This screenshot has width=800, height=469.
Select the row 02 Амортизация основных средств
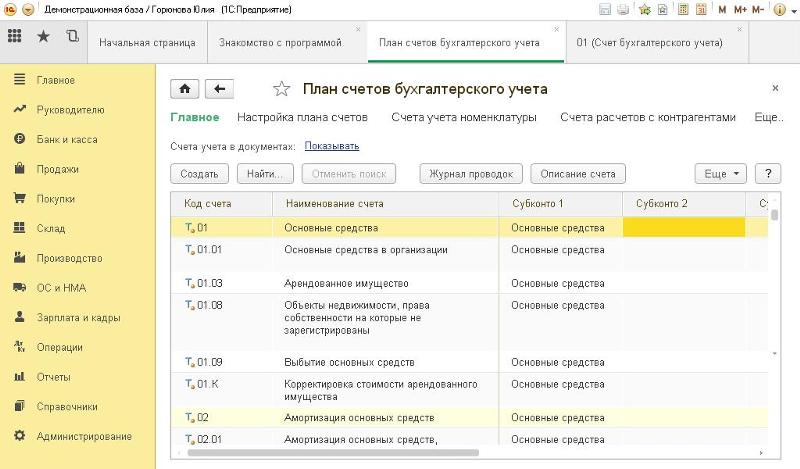(469, 417)
